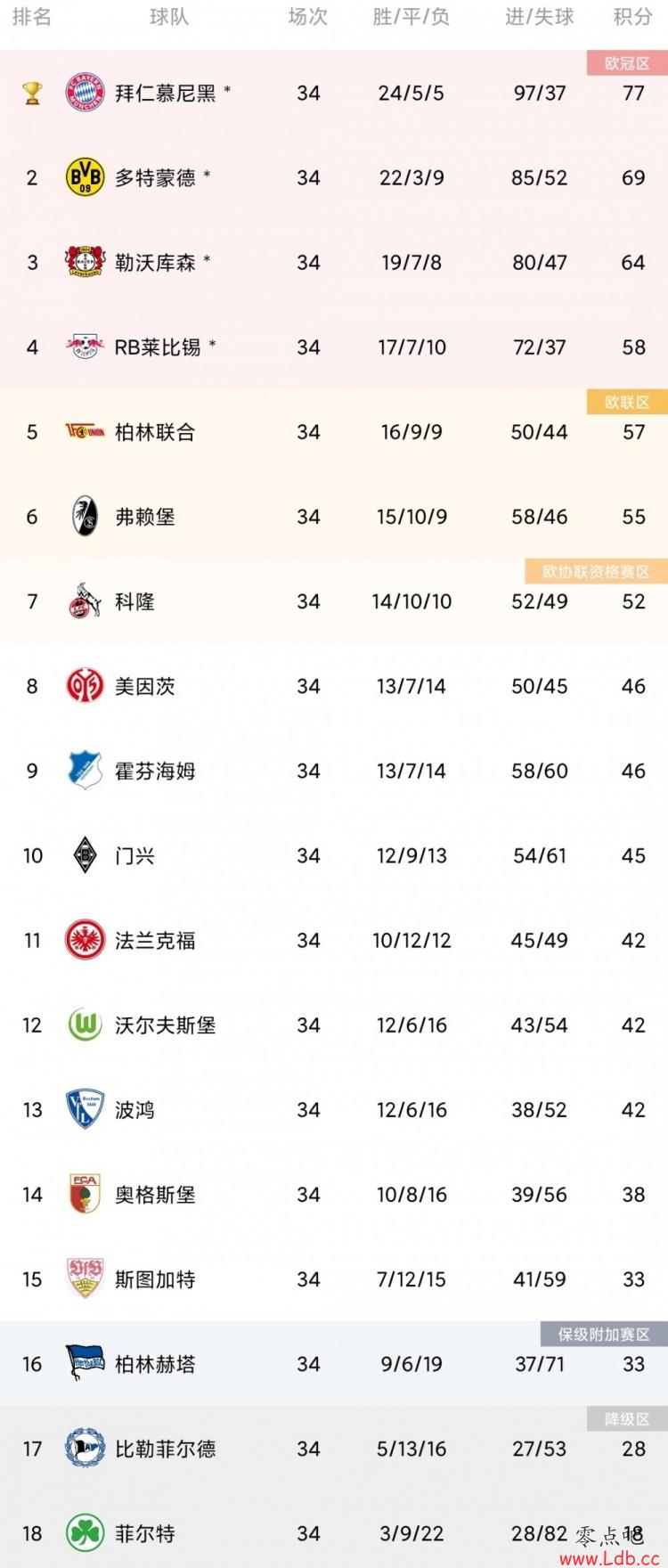668x1568 pixels.
Task: Click the Greuther Fürth clover crest
Action: coord(86,1533)
